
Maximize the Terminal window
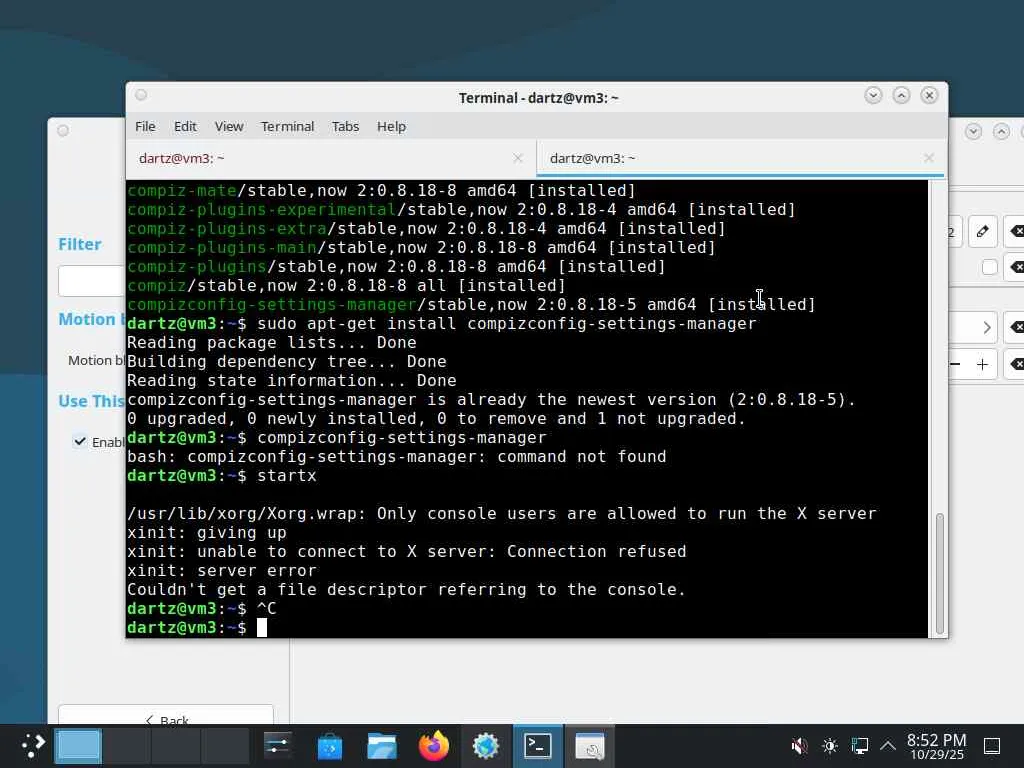[x=901, y=95]
